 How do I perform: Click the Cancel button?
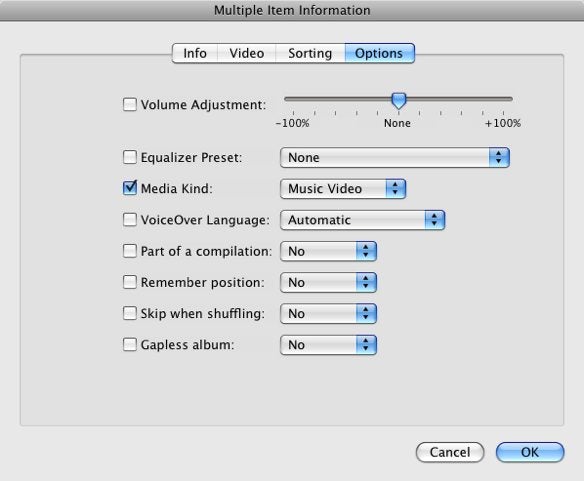pyautogui.click(x=450, y=452)
